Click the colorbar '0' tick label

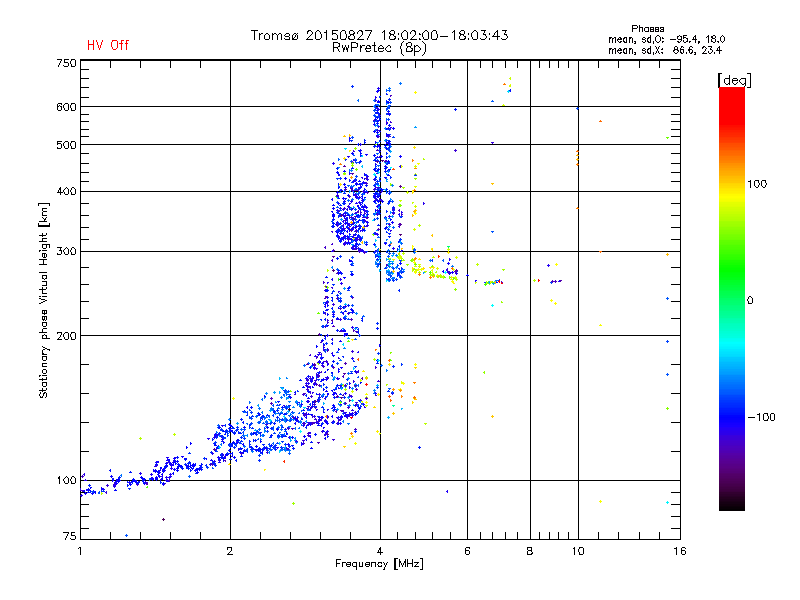(750, 301)
